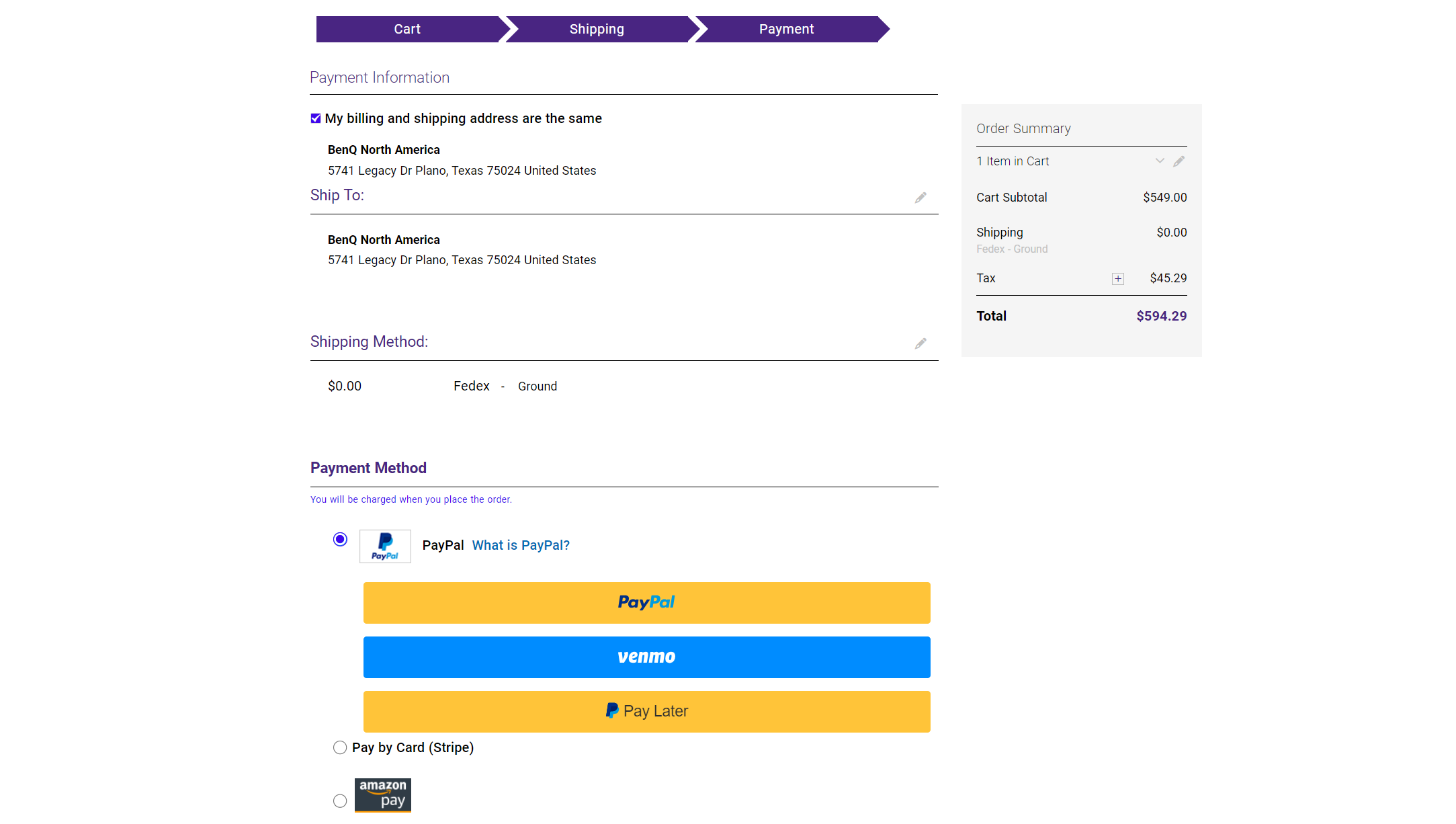Click the billing BenQ North America name

click(384, 150)
